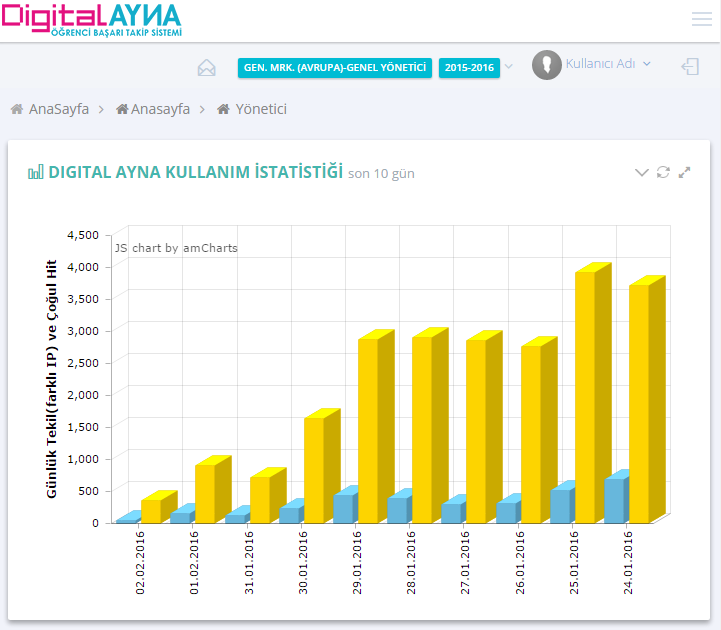Open the hamburger menu icon
Screen dimensions: 721x630
(701, 19)
